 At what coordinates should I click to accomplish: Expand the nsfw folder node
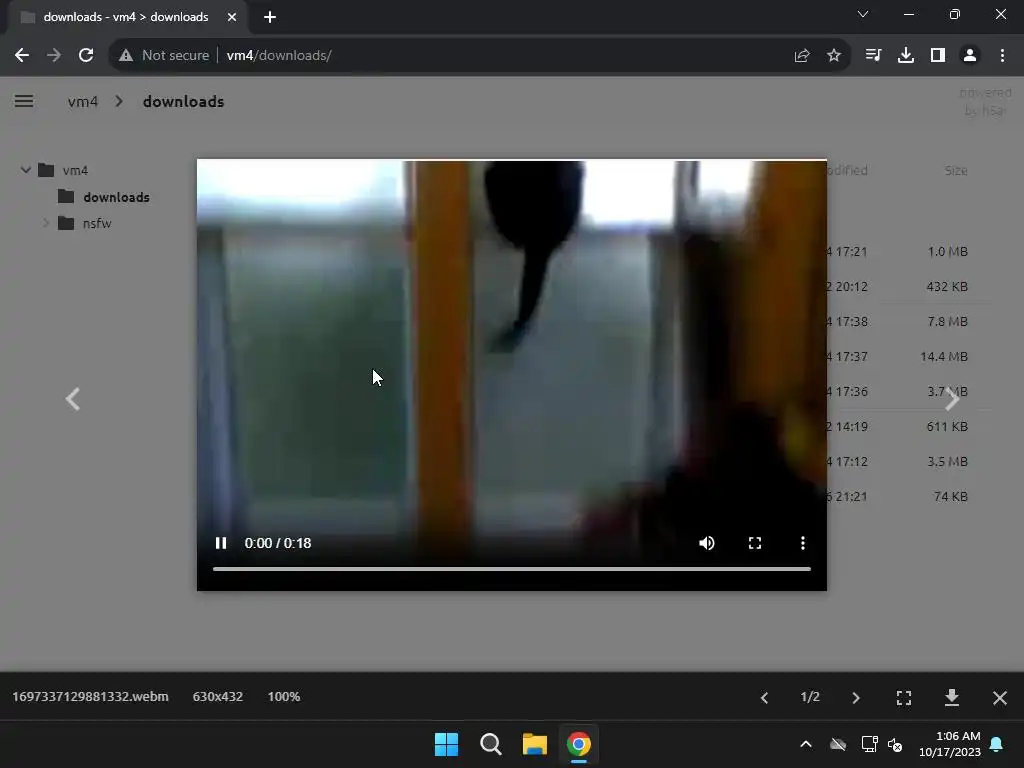pyautogui.click(x=46, y=223)
